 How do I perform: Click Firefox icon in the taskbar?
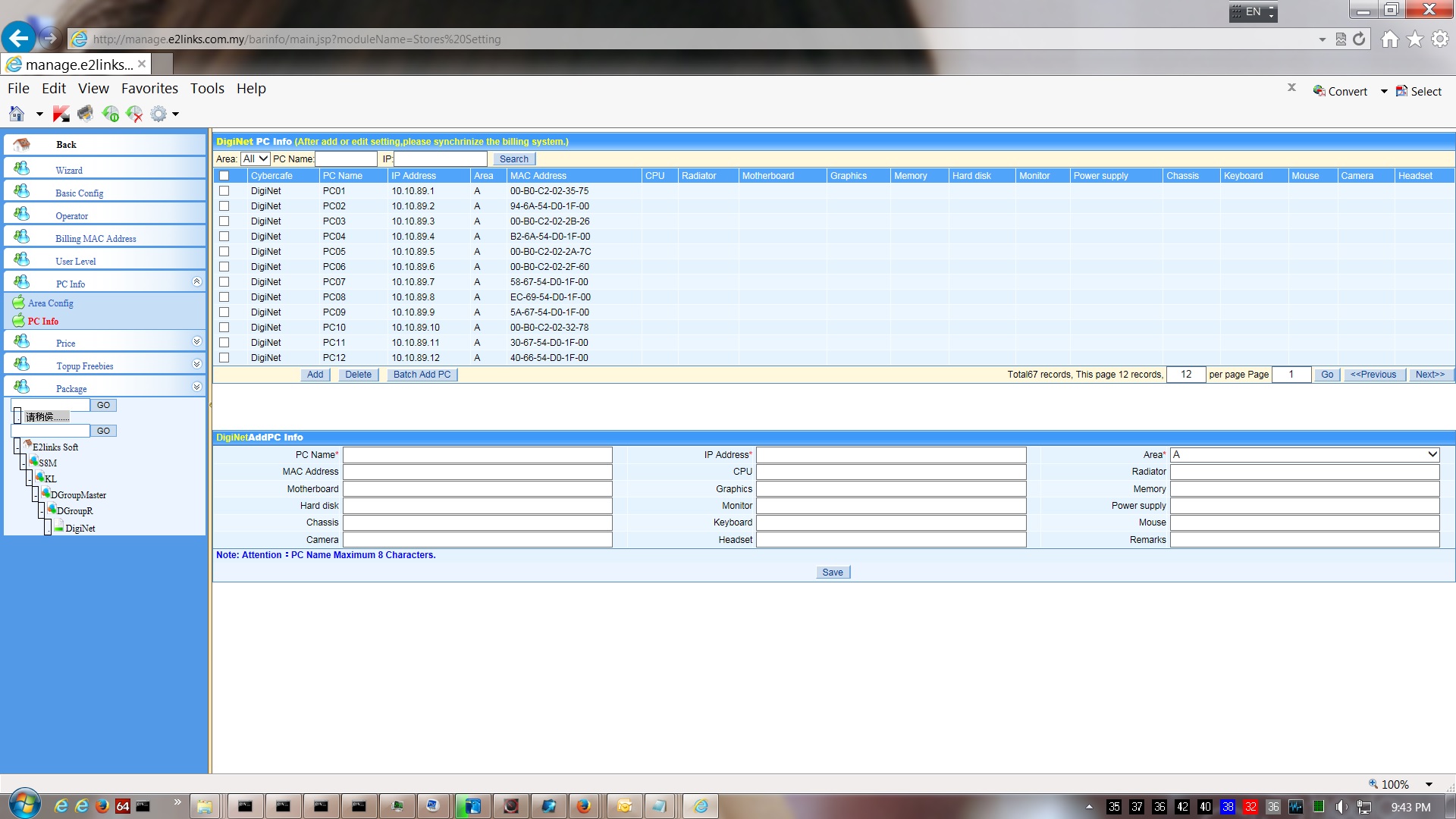point(583,806)
